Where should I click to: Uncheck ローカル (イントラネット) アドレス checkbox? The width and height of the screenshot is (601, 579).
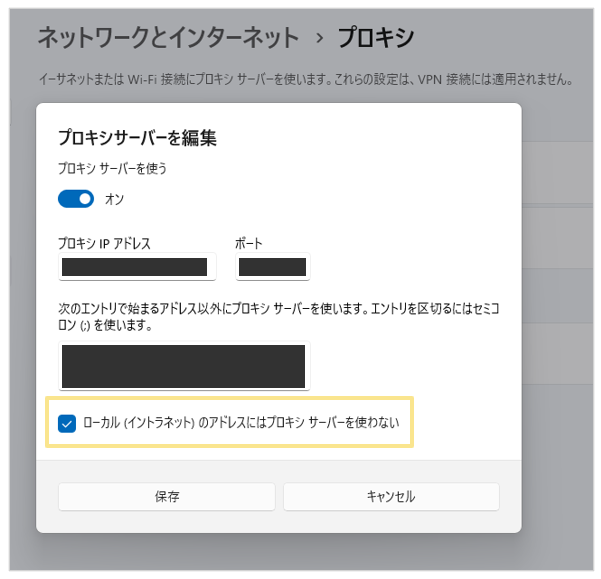(68, 423)
